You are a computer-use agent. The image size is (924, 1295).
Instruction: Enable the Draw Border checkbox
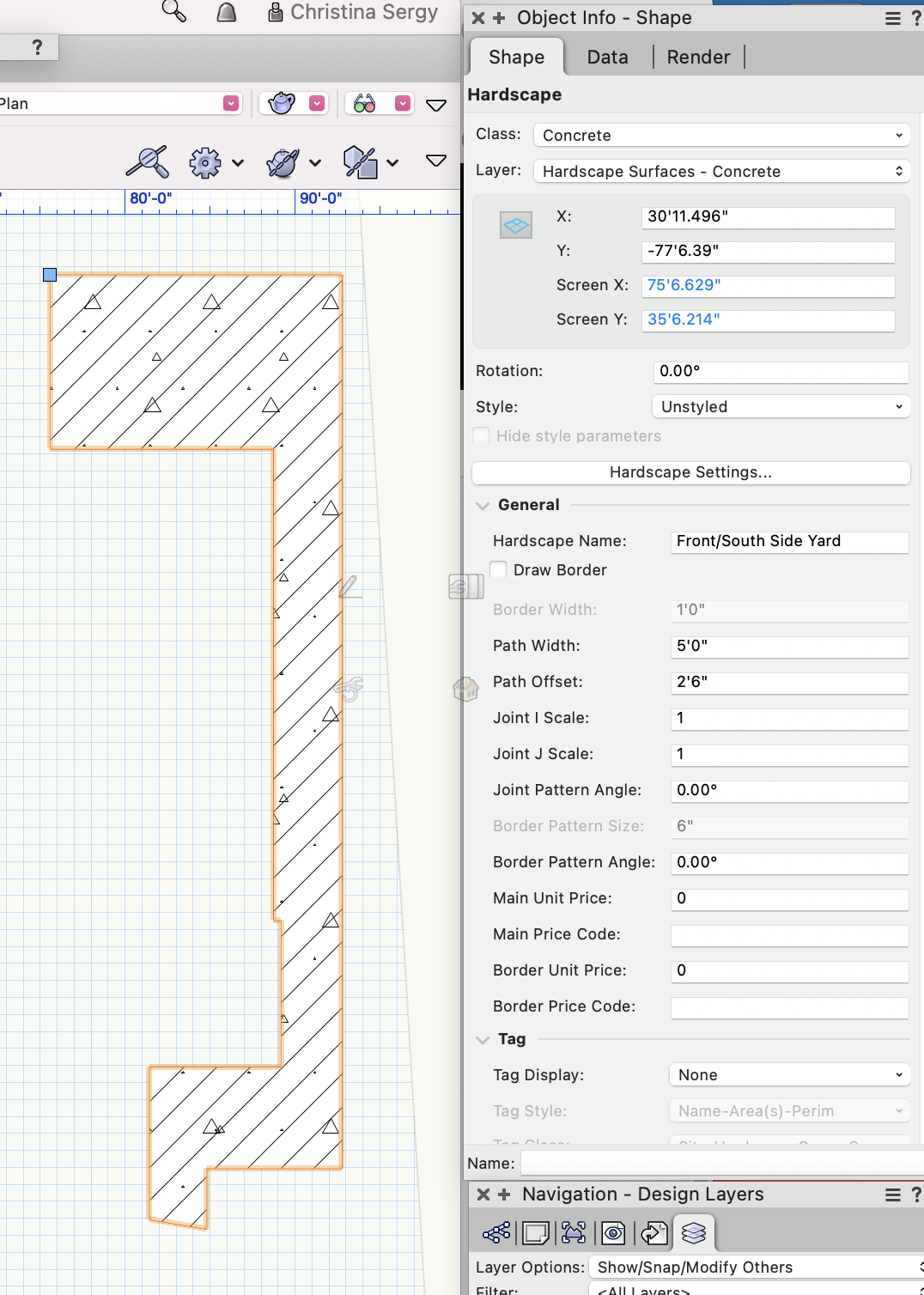[x=499, y=569]
